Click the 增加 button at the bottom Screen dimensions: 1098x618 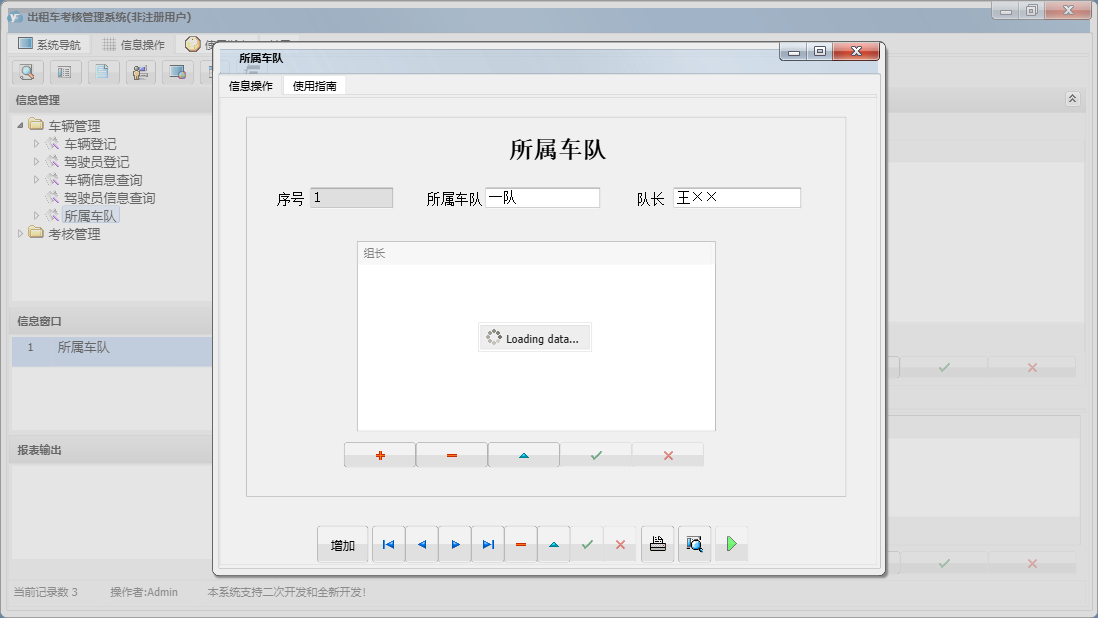342,543
